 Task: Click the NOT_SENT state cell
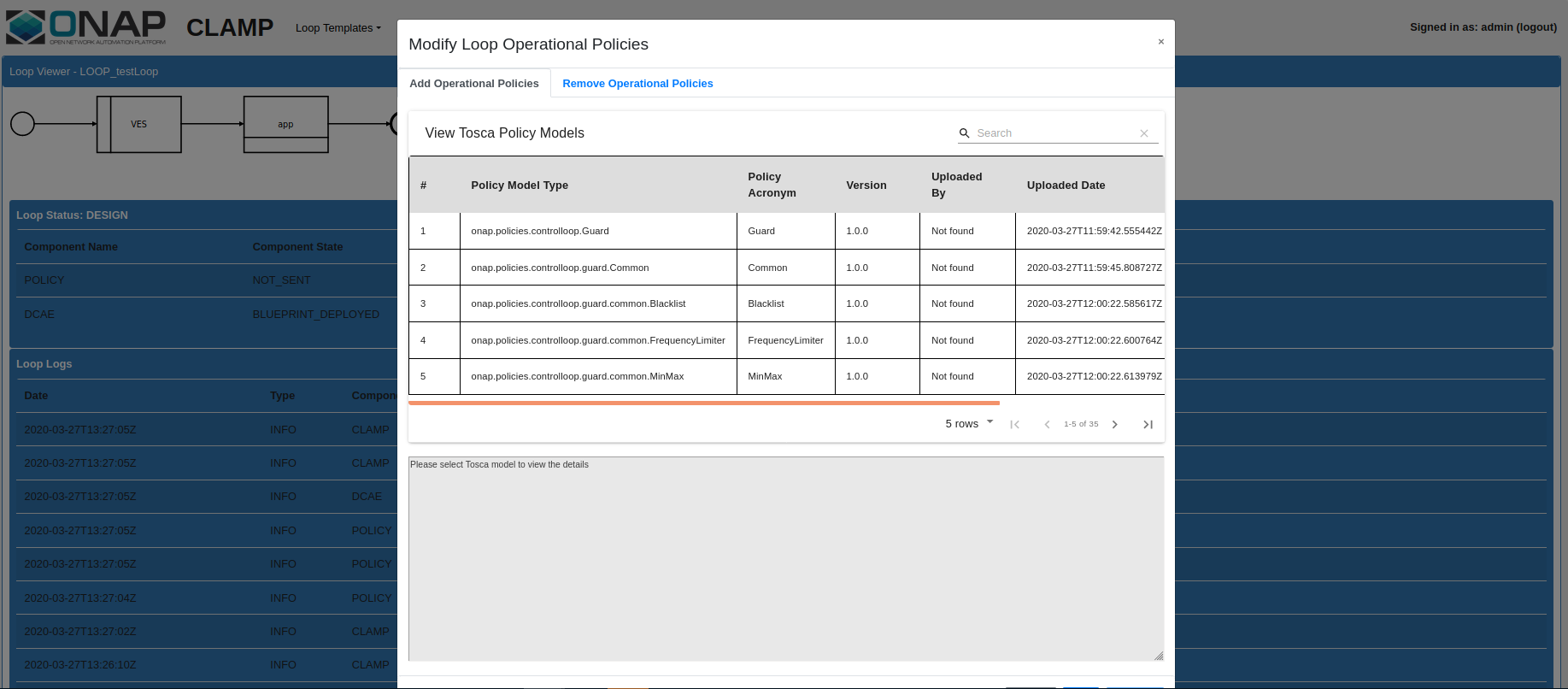[281, 280]
